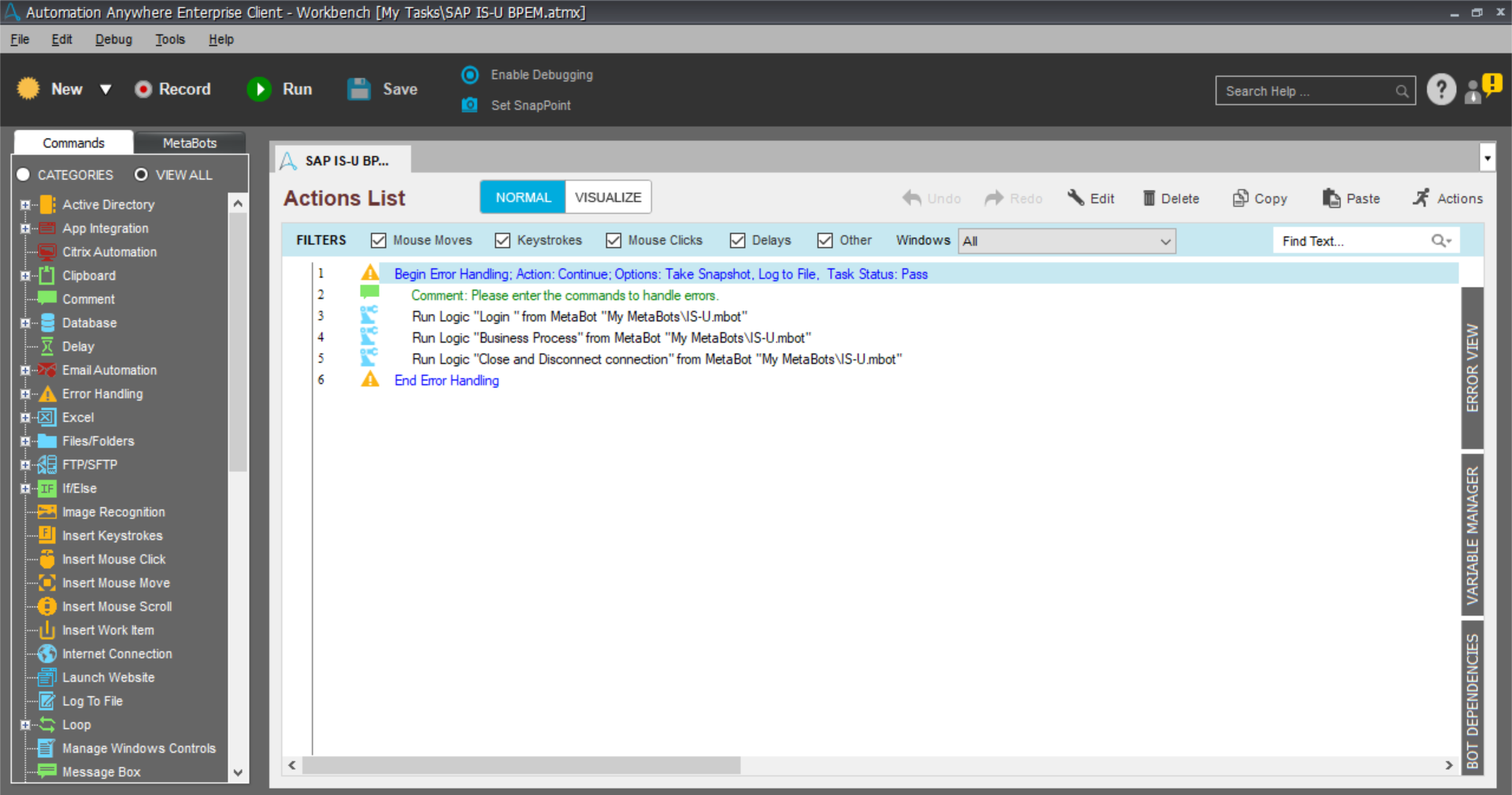Image resolution: width=1512 pixels, height=795 pixels.
Task: Open the Debug menu
Action: click(113, 39)
